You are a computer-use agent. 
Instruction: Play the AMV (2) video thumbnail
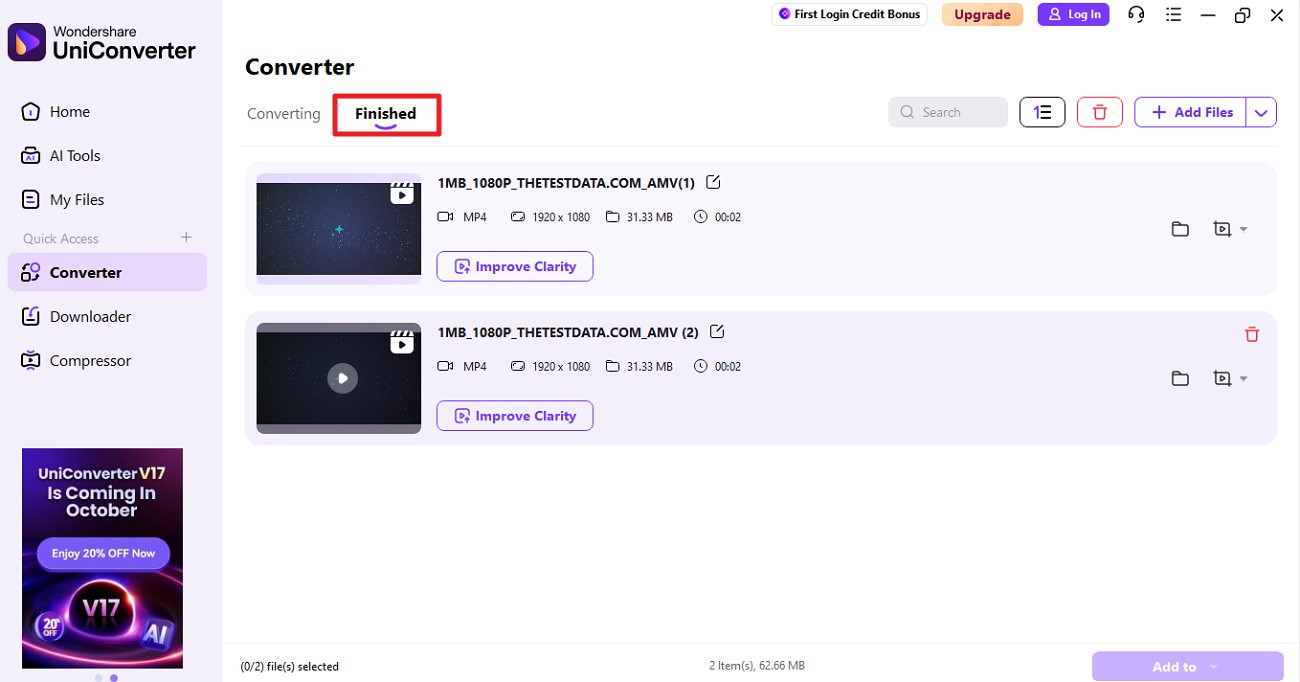pos(342,378)
